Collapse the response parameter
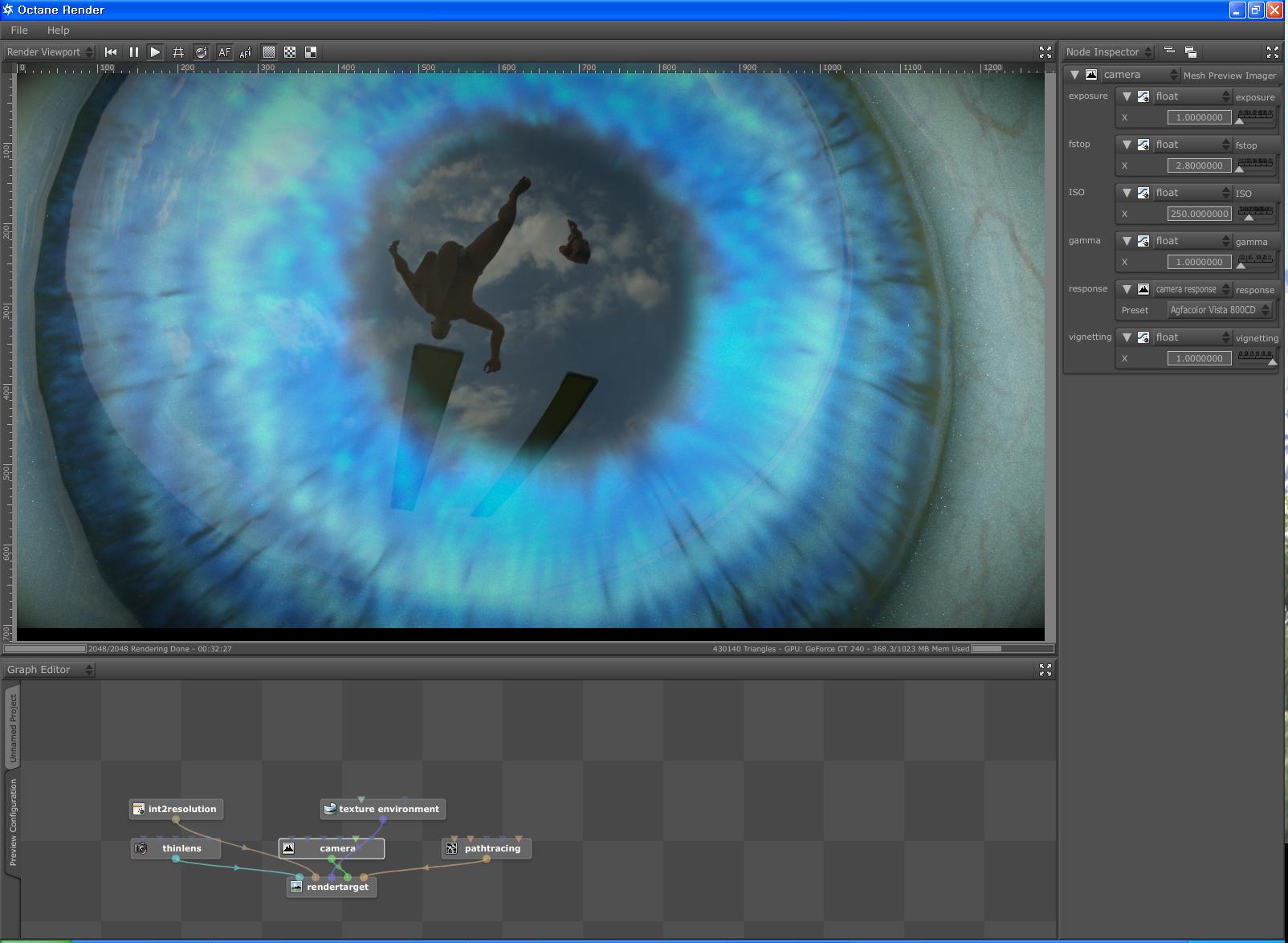1288x943 pixels. (x=1127, y=289)
